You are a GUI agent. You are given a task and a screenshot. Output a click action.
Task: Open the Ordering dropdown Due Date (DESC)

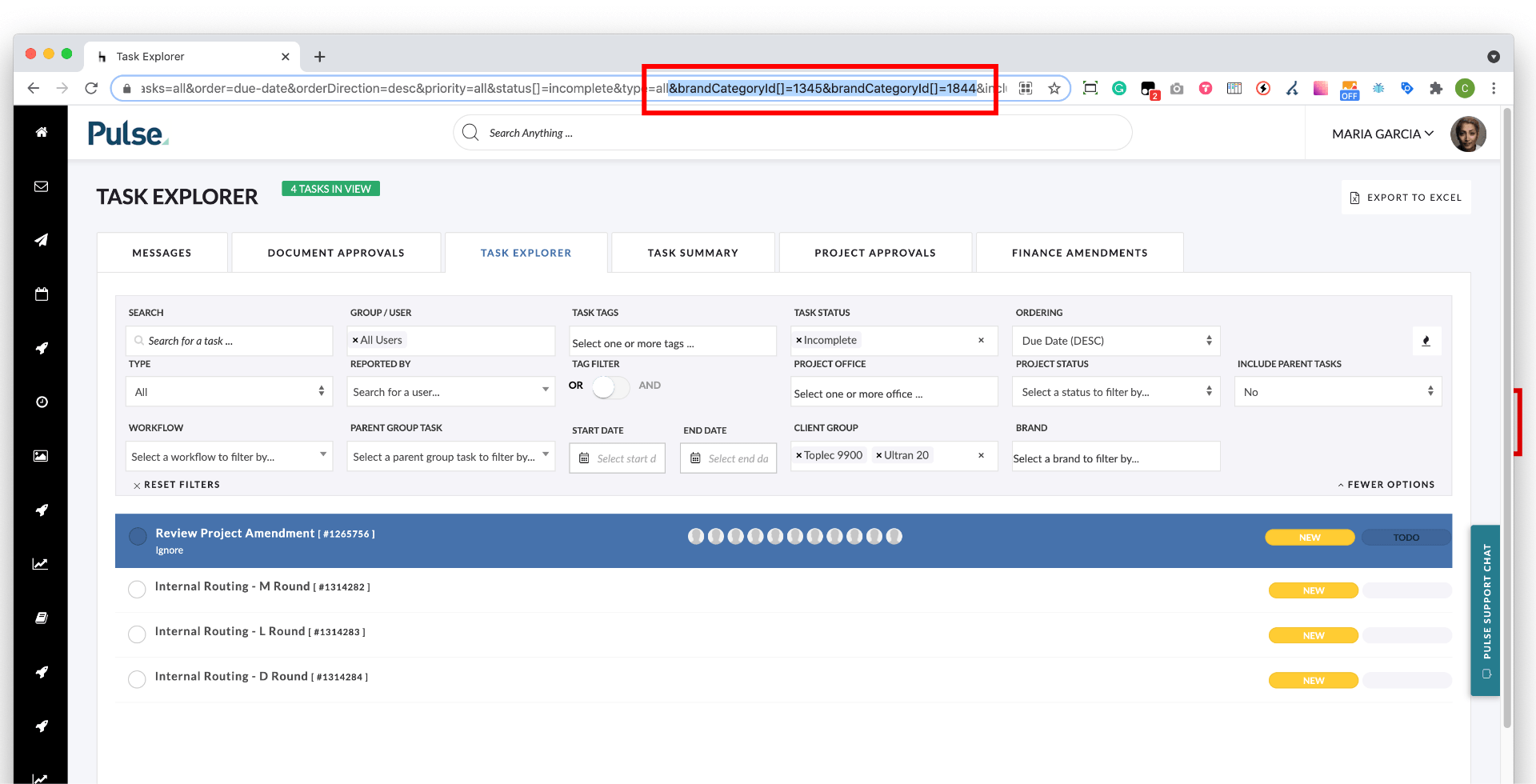pyautogui.click(x=1116, y=341)
